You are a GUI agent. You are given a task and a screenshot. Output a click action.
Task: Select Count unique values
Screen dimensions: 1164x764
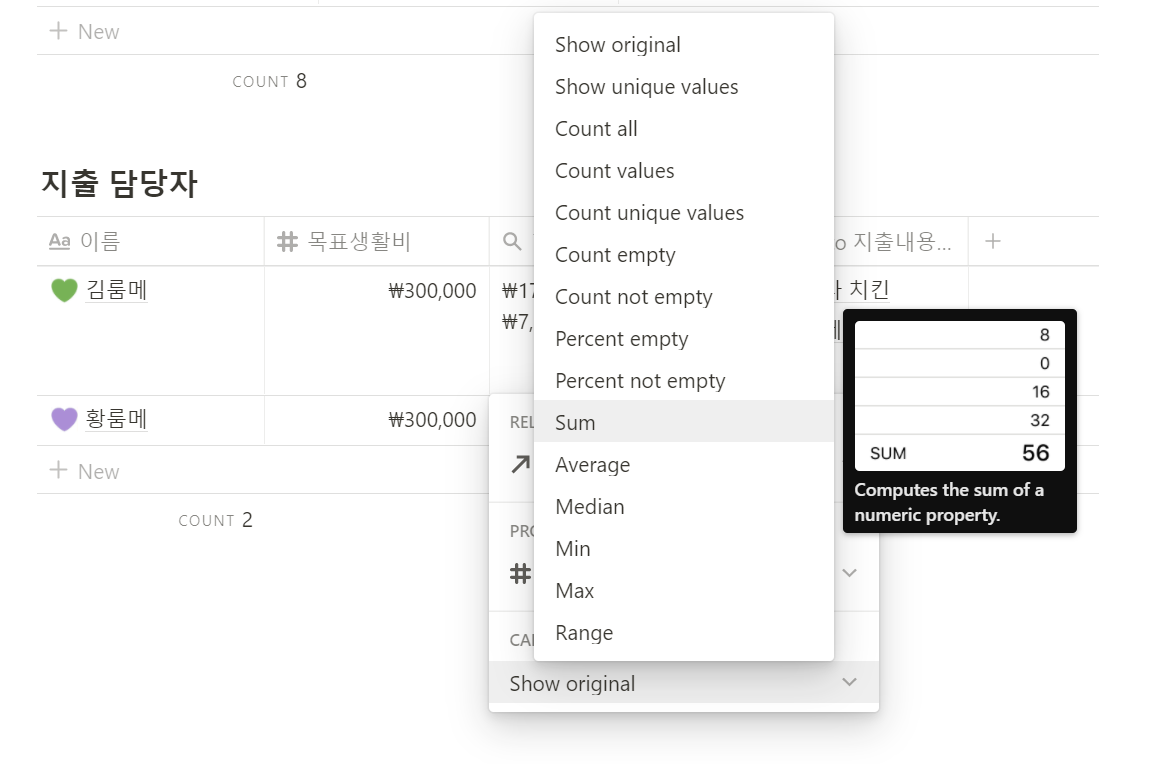[x=683, y=213]
